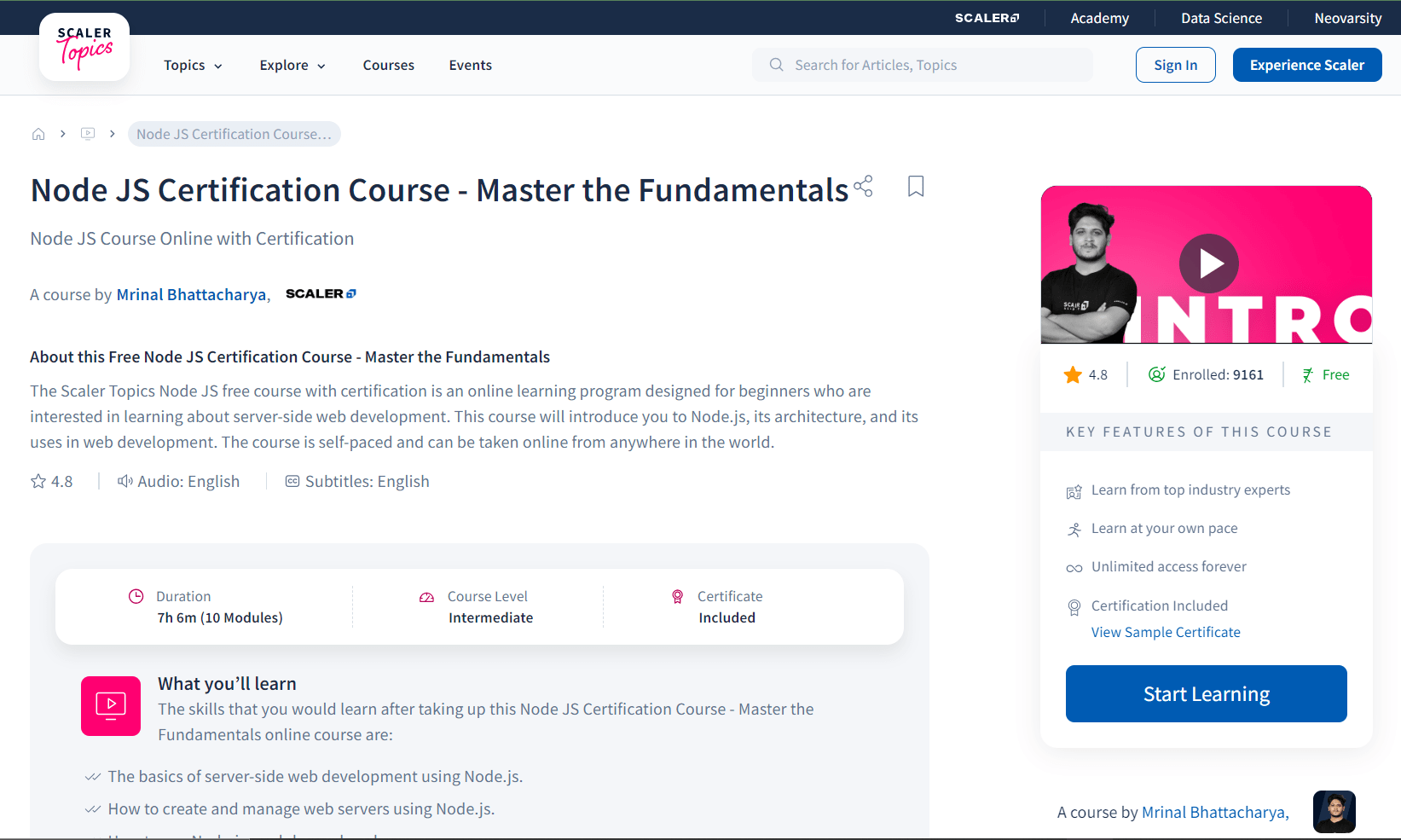Viewport: 1401px width, 840px height.
Task: Open the Data Science top bar link
Action: coord(1221,18)
